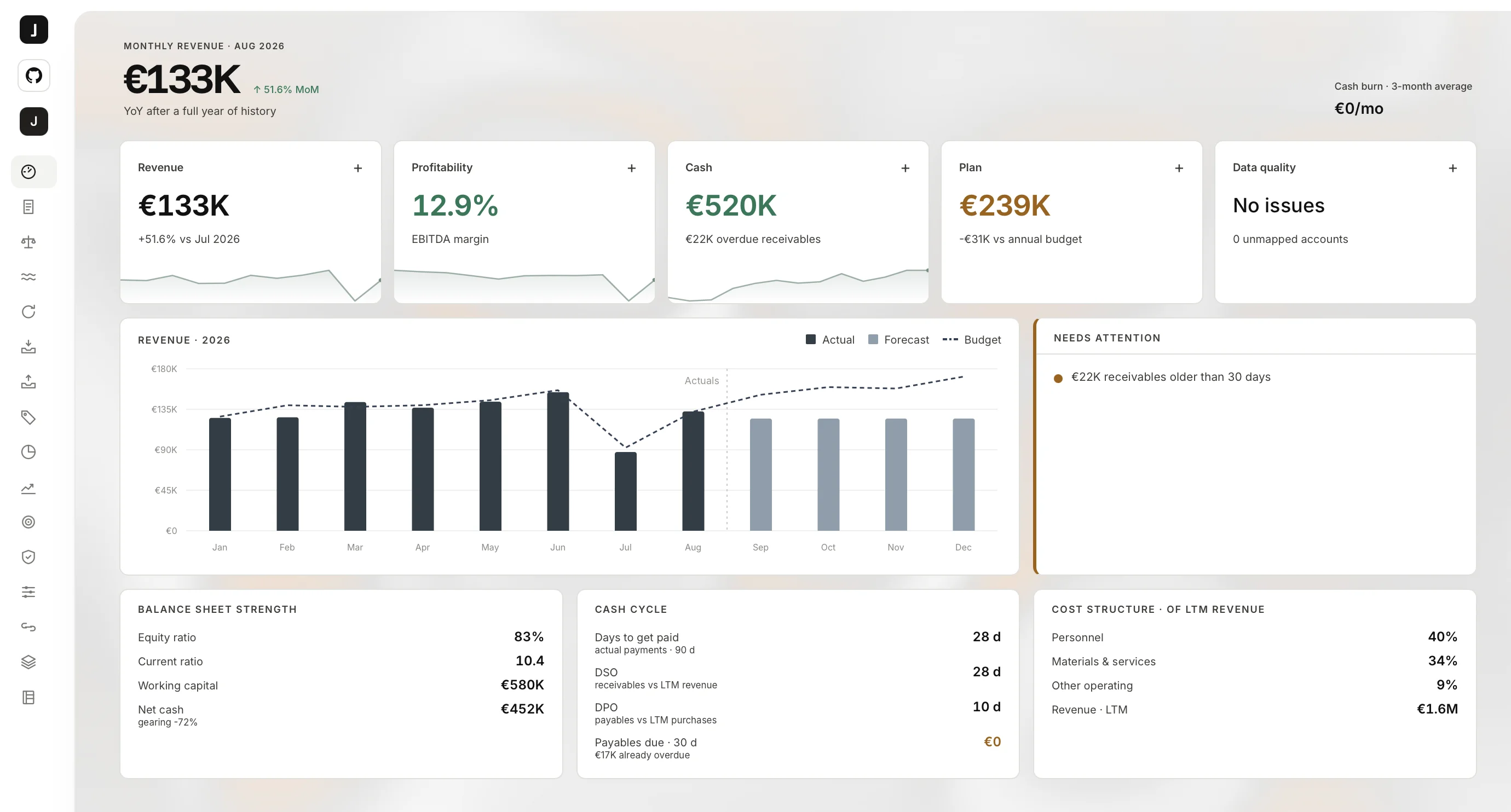Open the pie chart icon in sidebar
1511x812 pixels.
click(28, 452)
